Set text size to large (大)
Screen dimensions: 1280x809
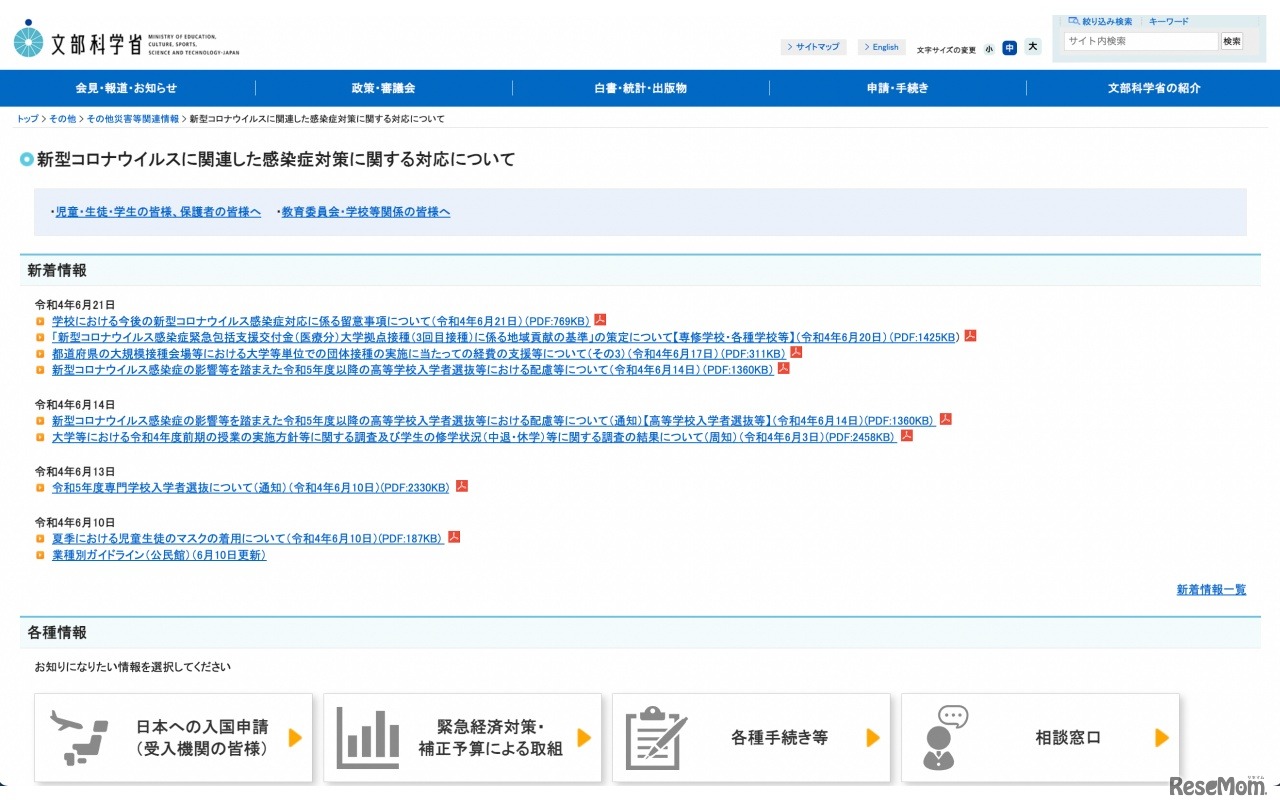[1032, 47]
